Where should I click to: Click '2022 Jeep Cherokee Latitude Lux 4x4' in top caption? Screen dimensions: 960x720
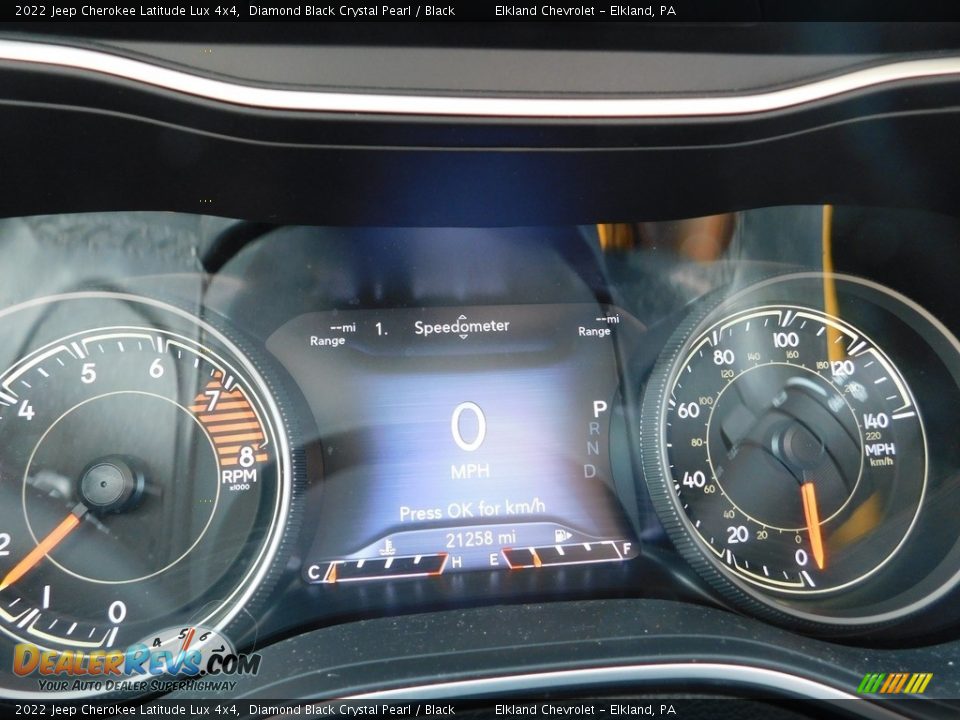point(127,10)
